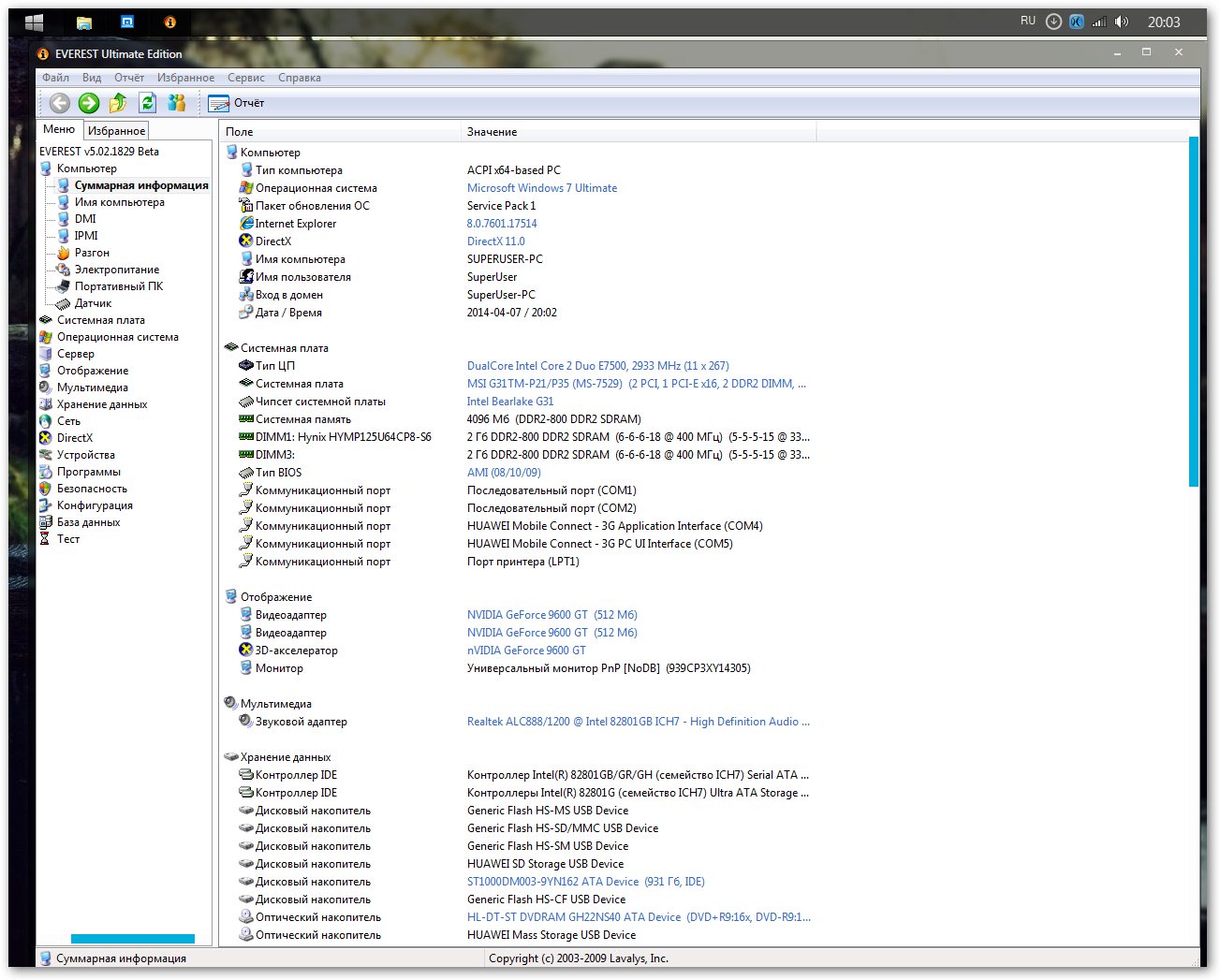Click the Электропитание icon in the tree
Screen dimensions: 1220x980
pyautogui.click(x=63, y=270)
